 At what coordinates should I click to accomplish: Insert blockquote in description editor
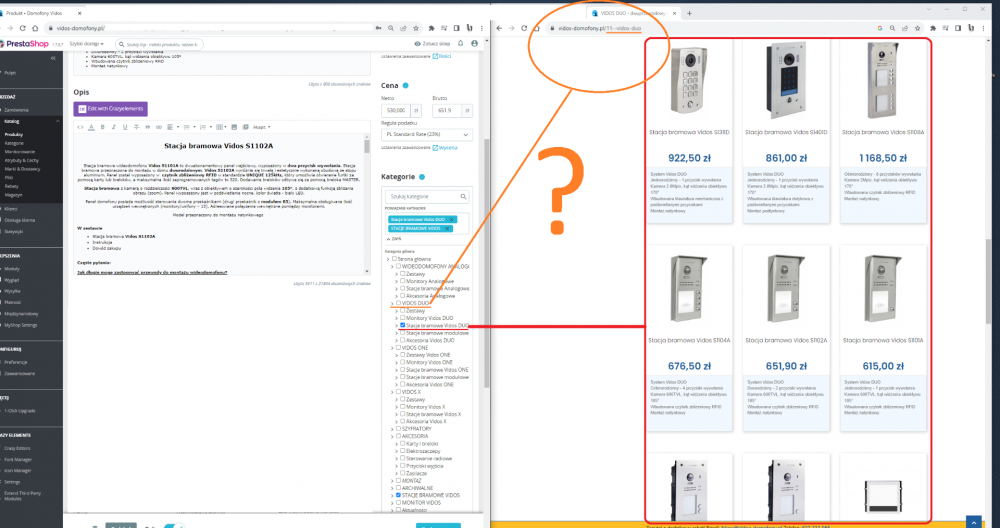pyautogui.click(x=147, y=127)
